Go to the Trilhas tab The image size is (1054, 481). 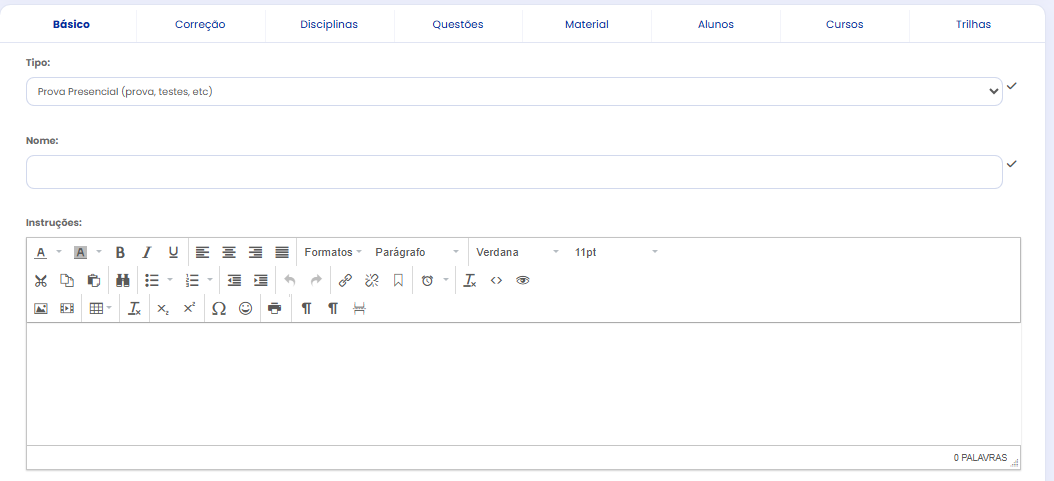tap(973, 24)
